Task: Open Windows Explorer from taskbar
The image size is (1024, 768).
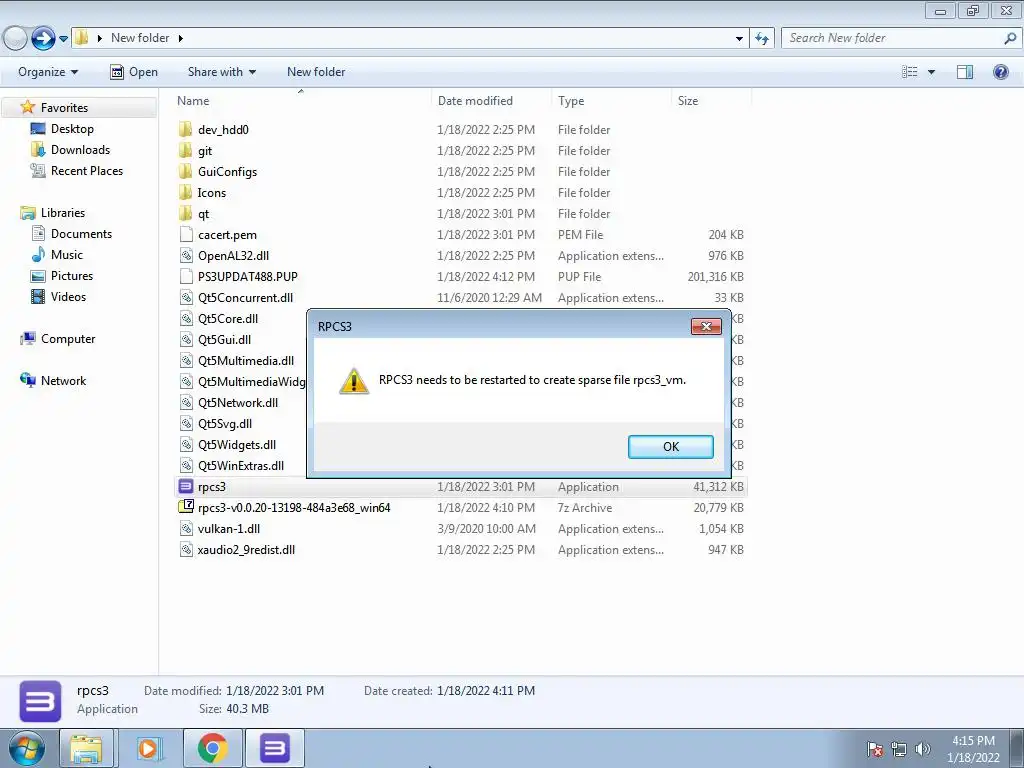Action: pos(87,748)
